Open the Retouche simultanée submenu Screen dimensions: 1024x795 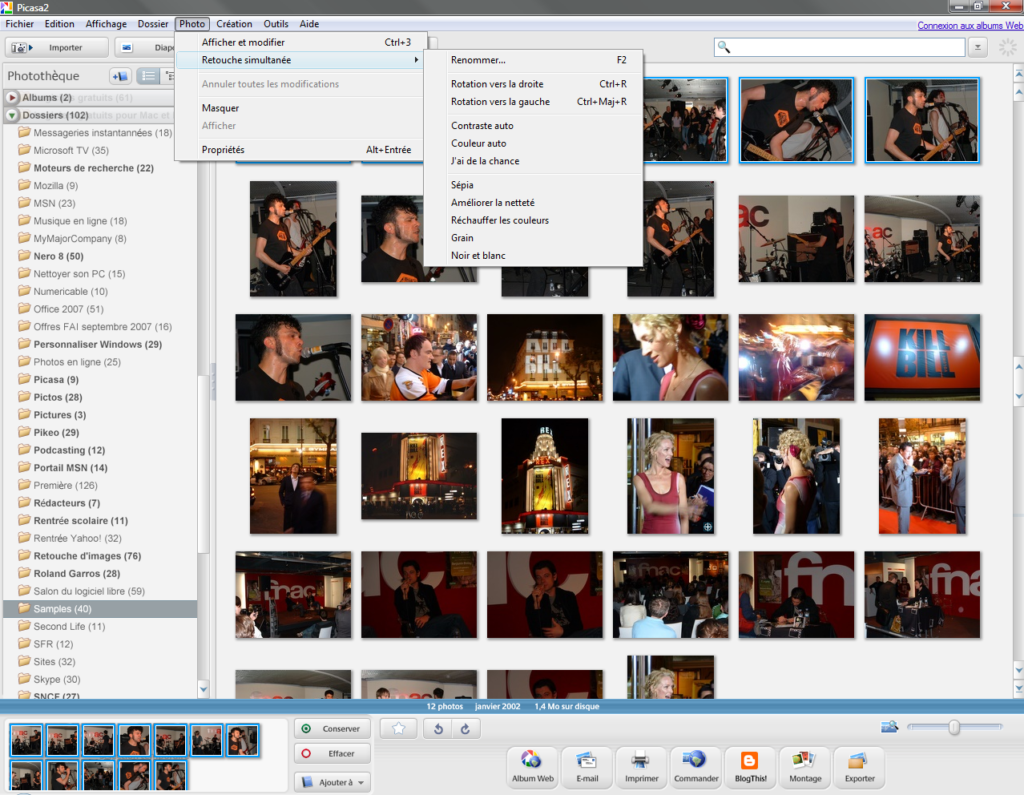300,59
